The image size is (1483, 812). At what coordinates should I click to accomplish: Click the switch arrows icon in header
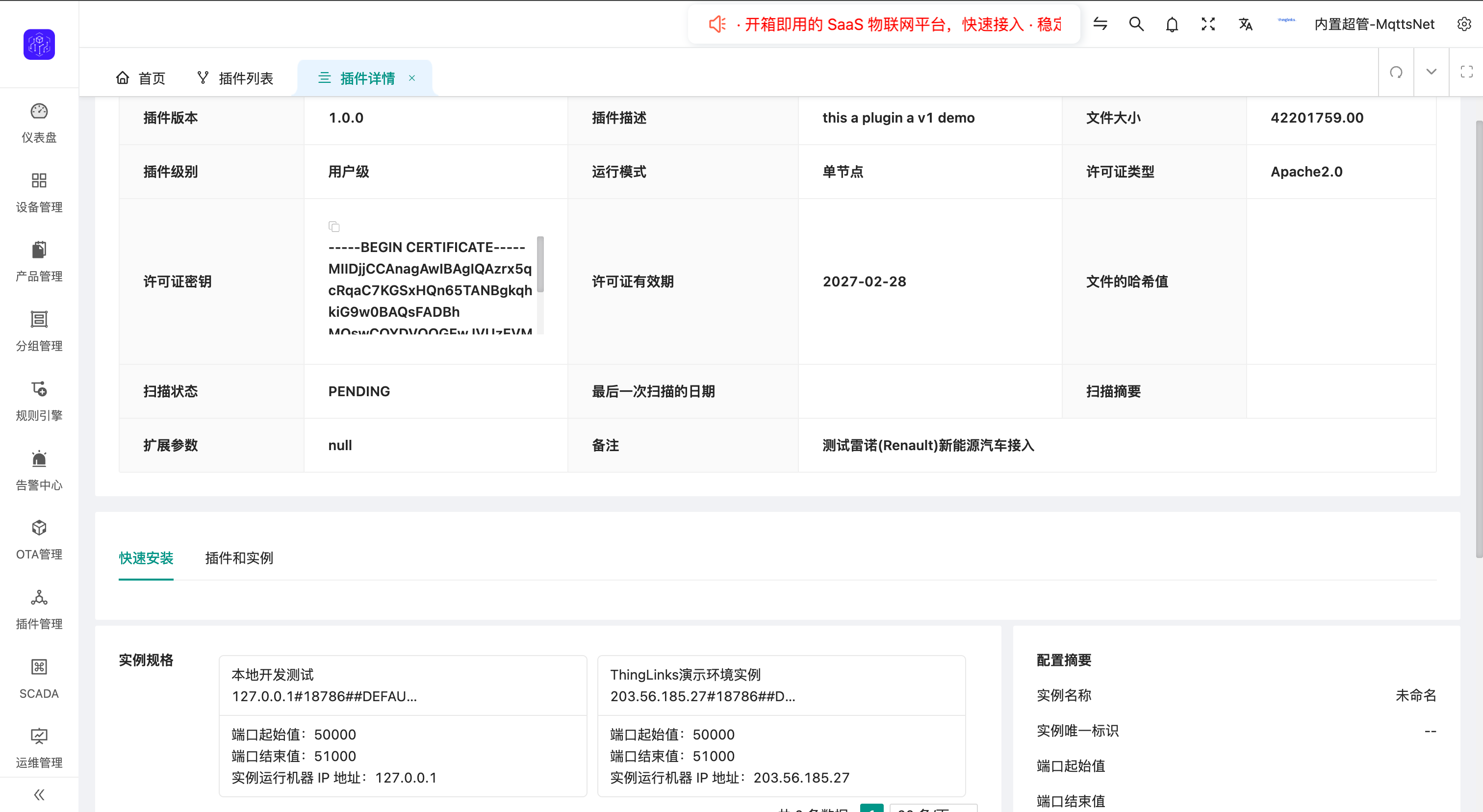pos(1100,24)
